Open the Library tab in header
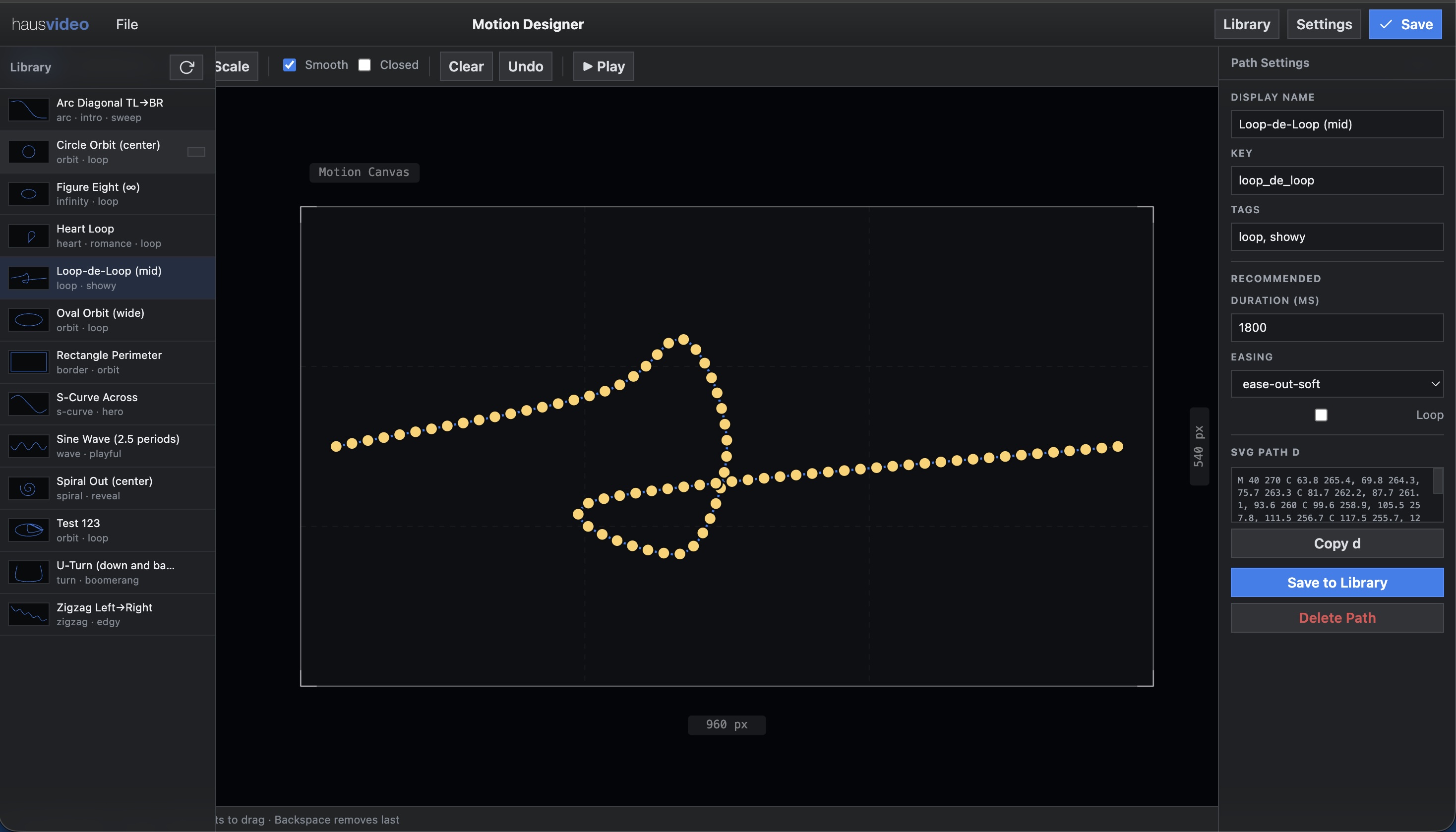 pos(1246,25)
